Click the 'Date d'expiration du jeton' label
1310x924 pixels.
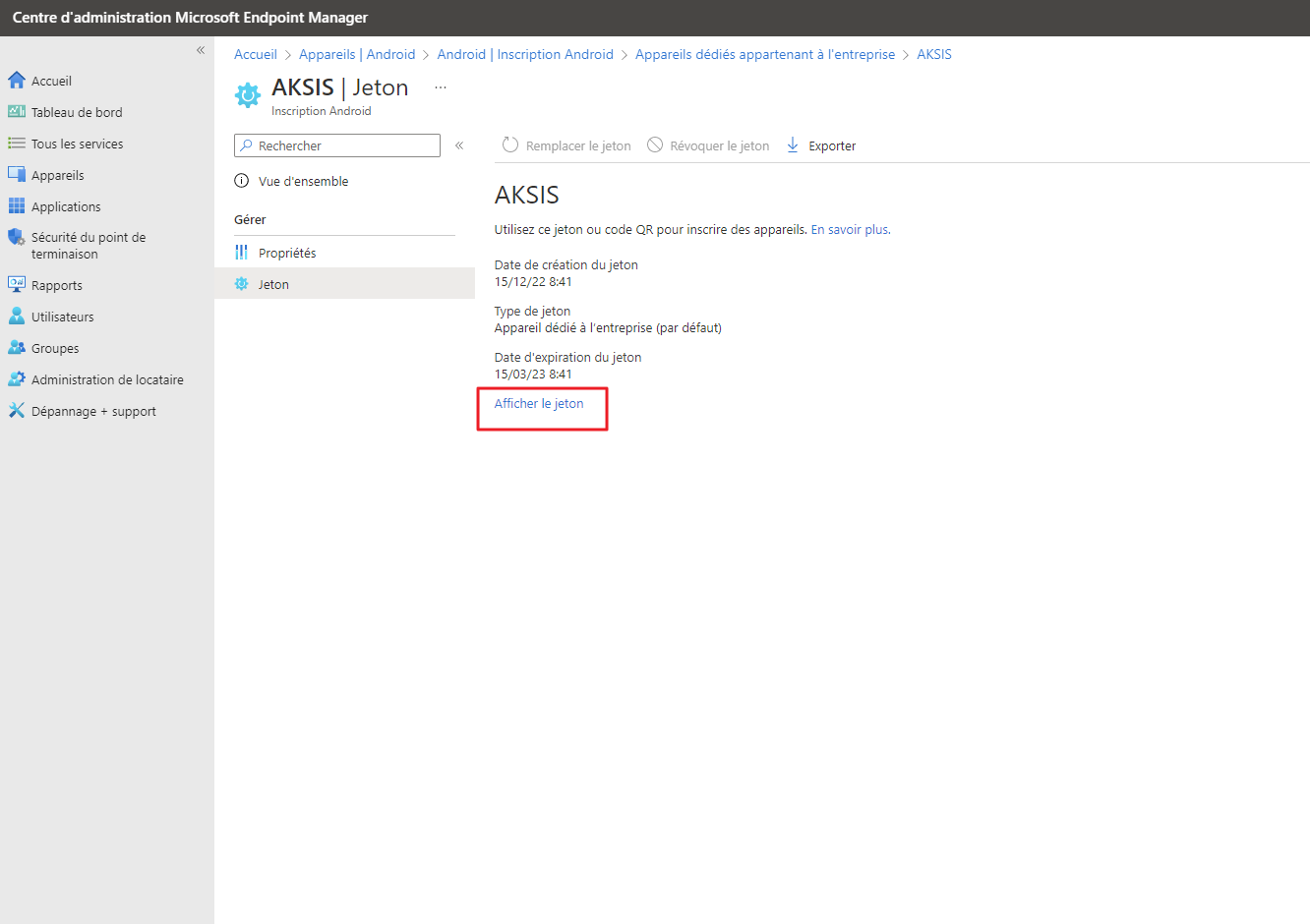[x=567, y=357]
